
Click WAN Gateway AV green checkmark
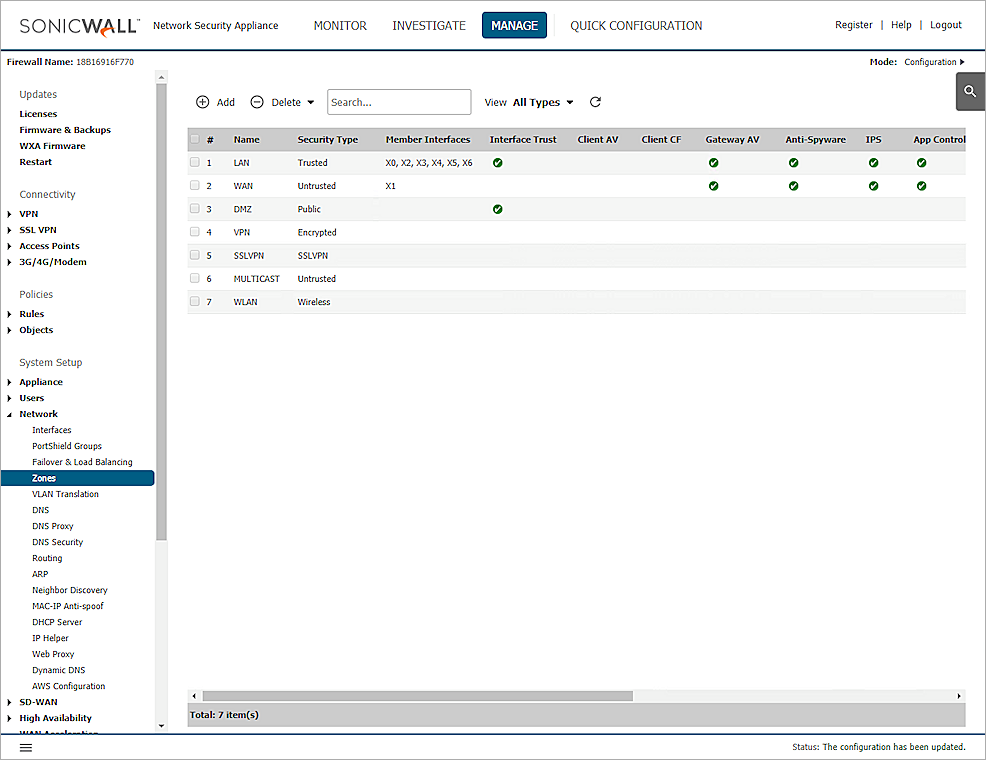pyautogui.click(x=713, y=185)
